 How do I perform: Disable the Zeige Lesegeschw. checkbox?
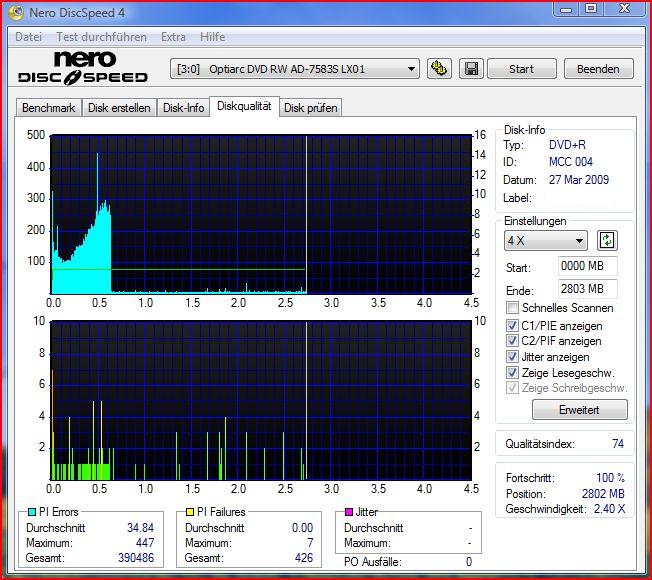pos(513,373)
